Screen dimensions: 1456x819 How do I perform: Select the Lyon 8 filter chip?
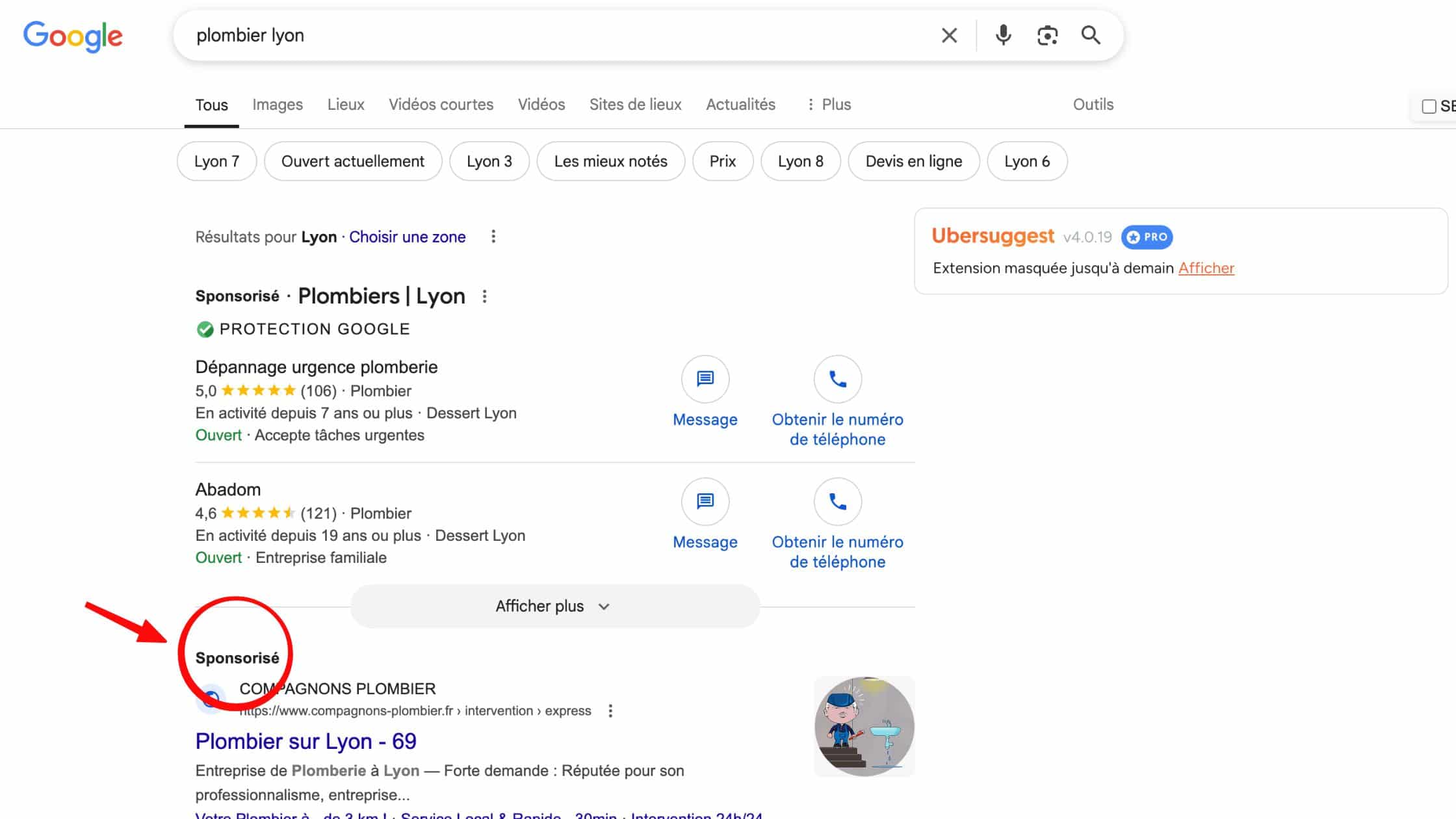(801, 161)
